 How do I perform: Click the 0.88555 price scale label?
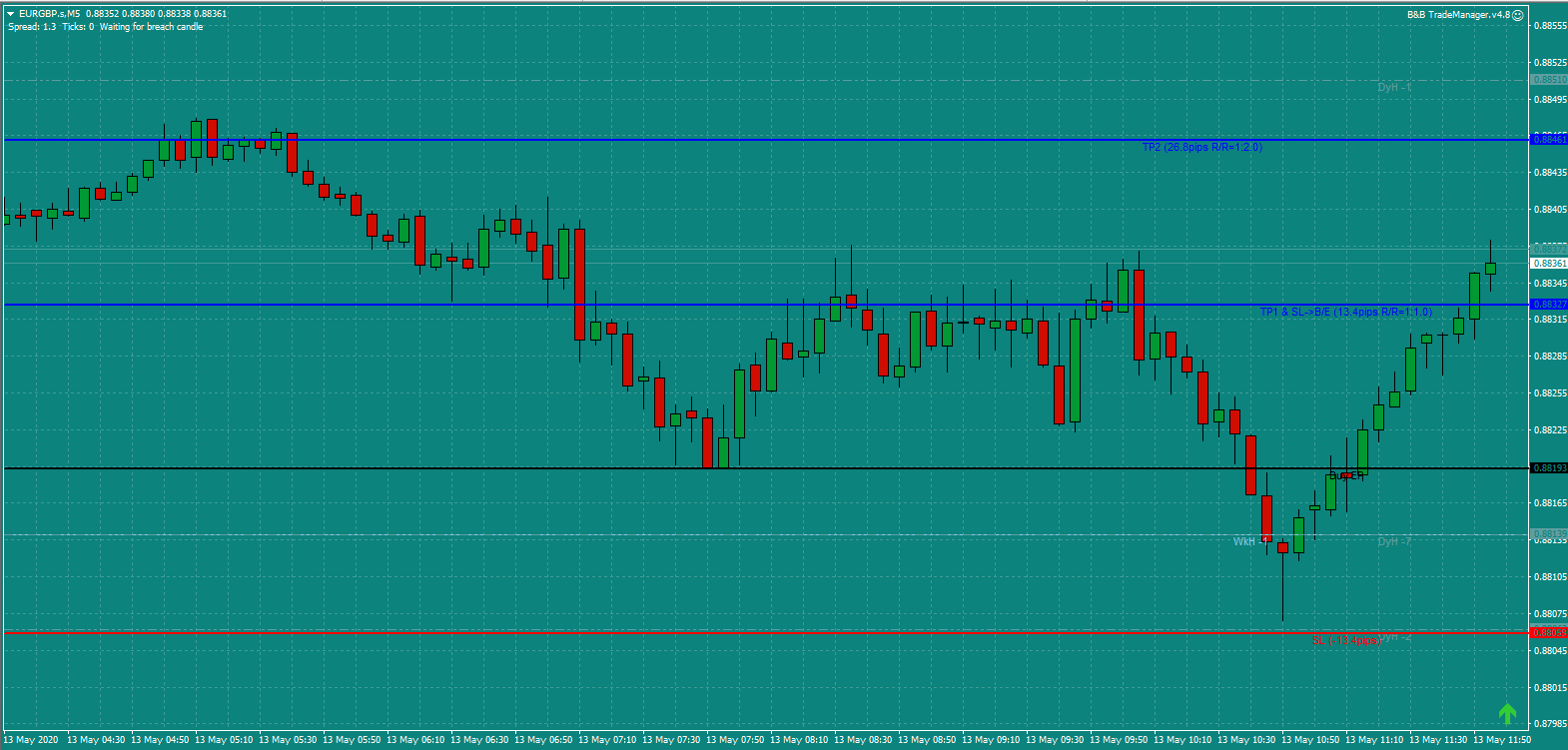click(x=1549, y=26)
